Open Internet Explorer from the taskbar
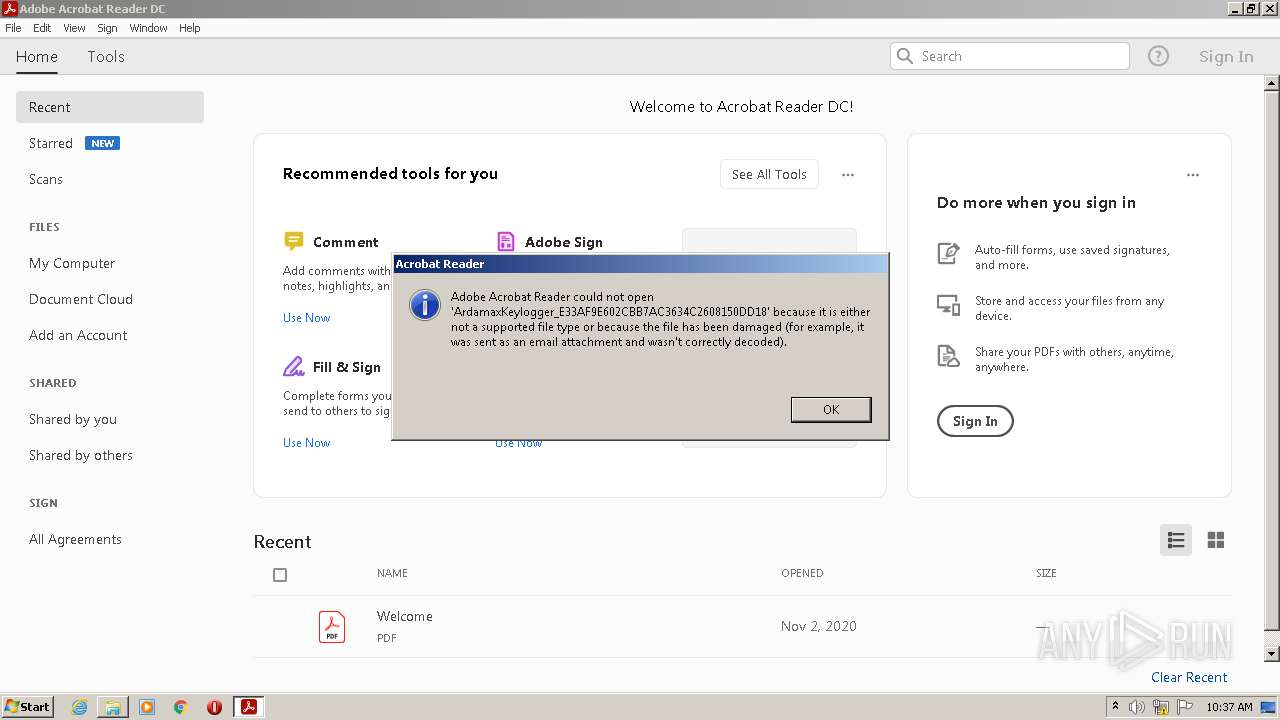This screenshot has height=720, width=1280. 79,707
